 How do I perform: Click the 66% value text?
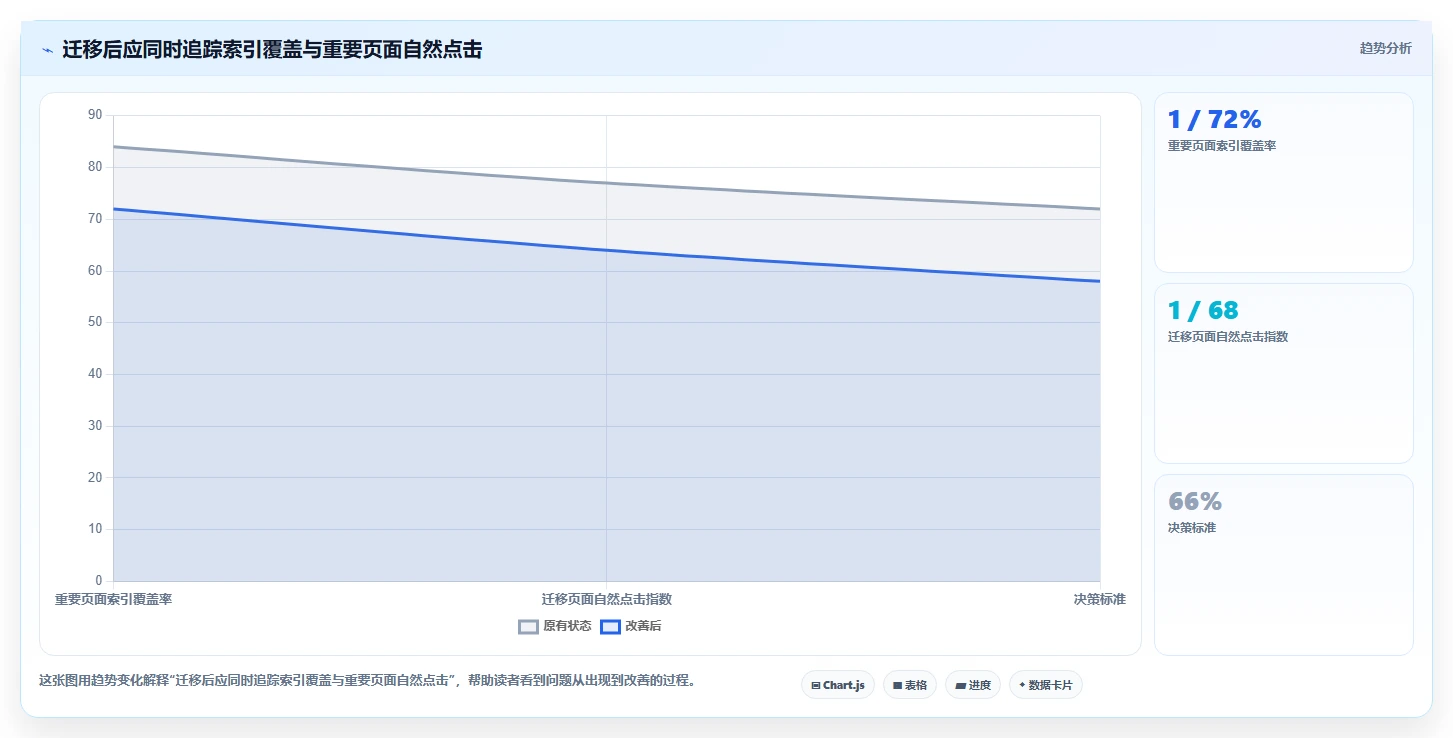[x=1195, y=502]
